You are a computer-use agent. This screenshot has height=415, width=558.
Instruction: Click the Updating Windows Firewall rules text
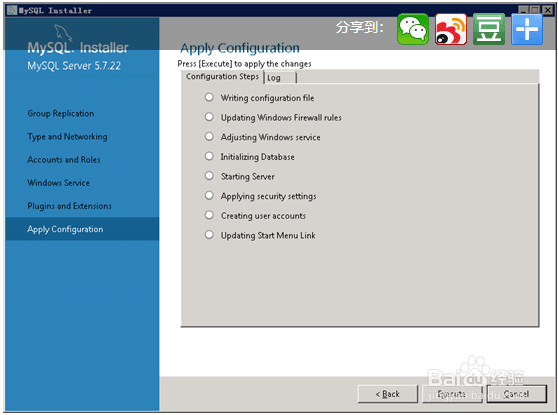pyautogui.click(x=281, y=117)
